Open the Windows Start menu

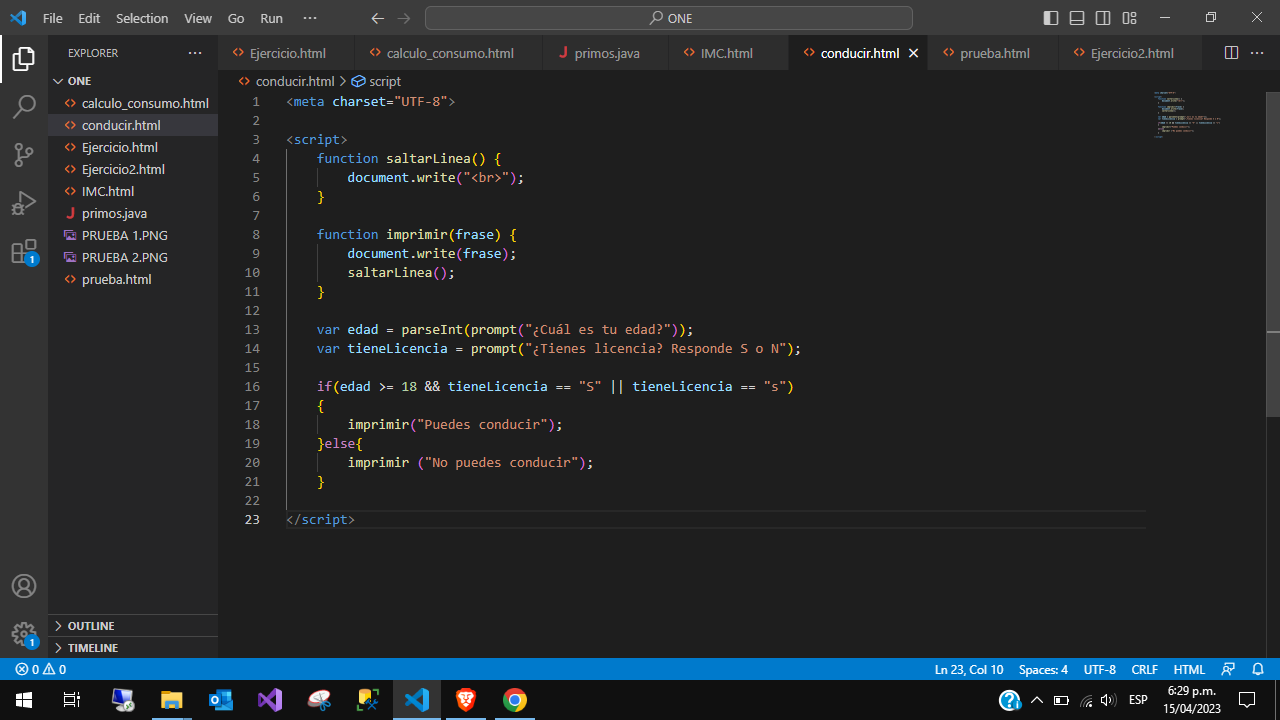(x=24, y=700)
